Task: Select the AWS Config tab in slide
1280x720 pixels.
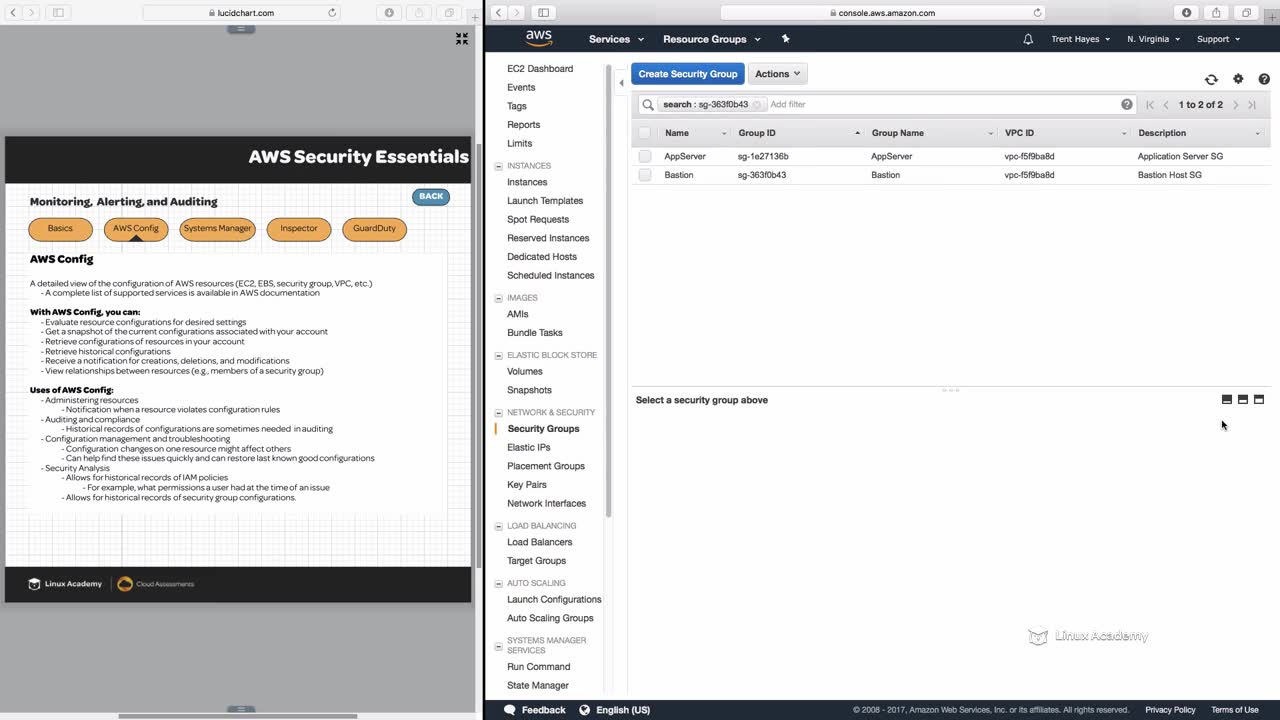Action: (x=136, y=229)
